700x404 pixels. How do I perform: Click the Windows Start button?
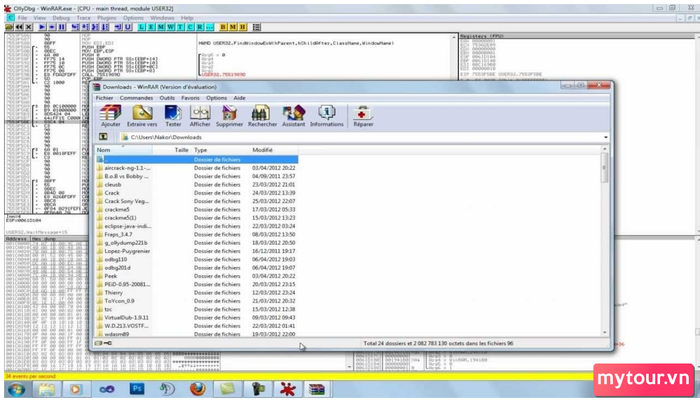pyautogui.click(x=17, y=390)
